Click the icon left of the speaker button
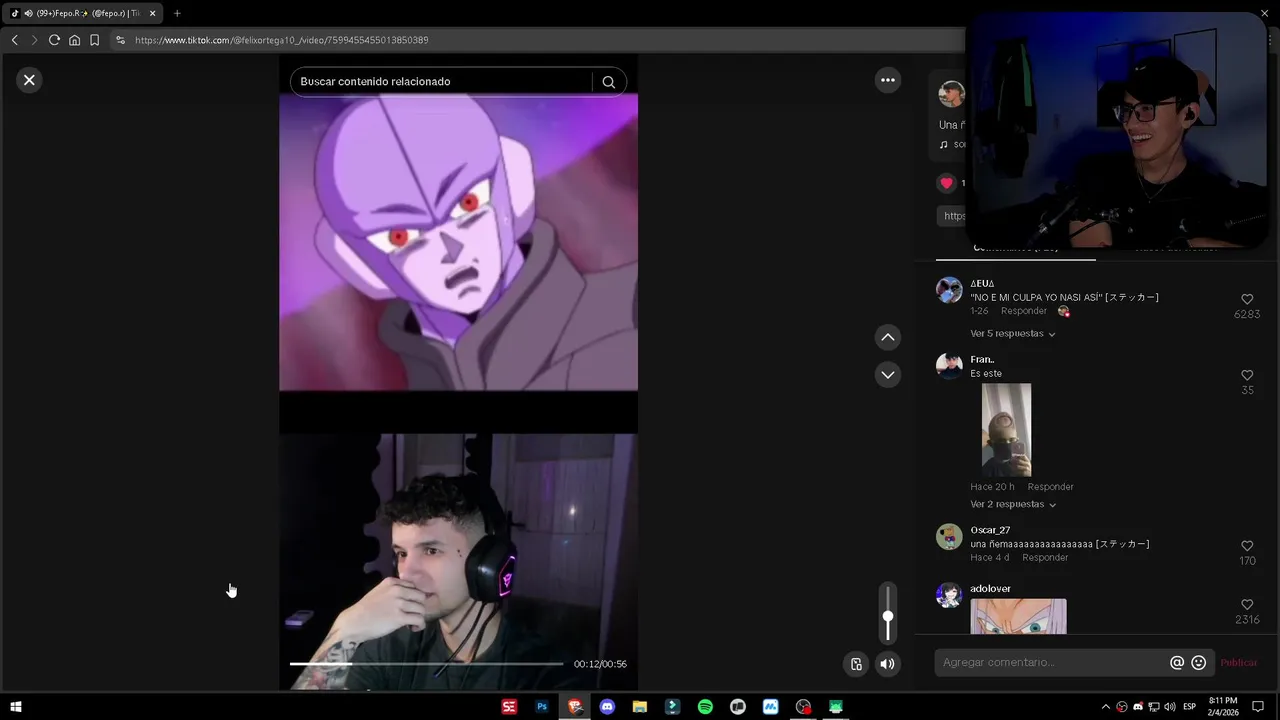Image resolution: width=1280 pixels, height=720 pixels. pyautogui.click(x=856, y=664)
